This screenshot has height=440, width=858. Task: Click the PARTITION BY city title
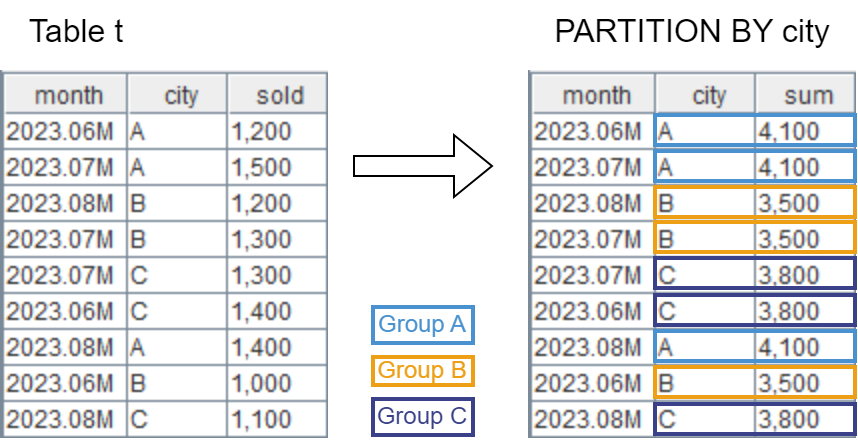692,32
